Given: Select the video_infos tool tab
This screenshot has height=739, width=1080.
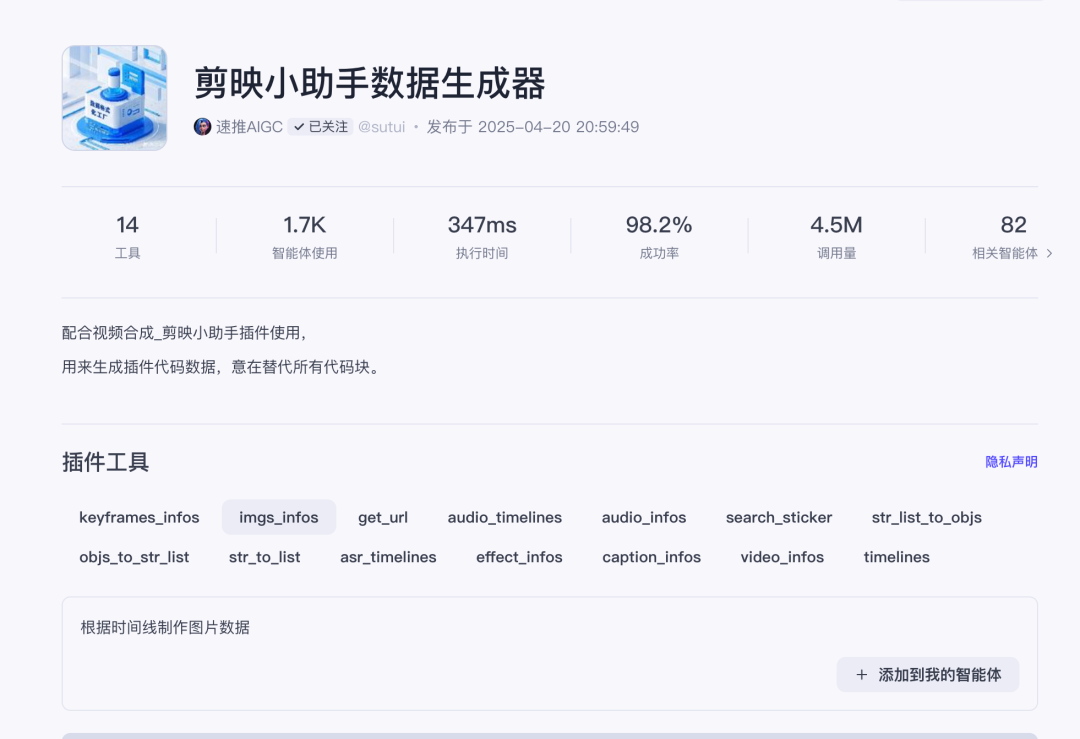Looking at the screenshot, I should (x=782, y=557).
